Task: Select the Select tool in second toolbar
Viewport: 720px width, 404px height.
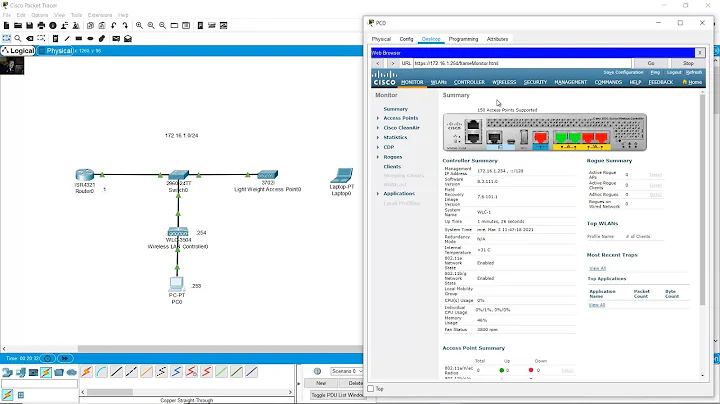Action: point(6,39)
